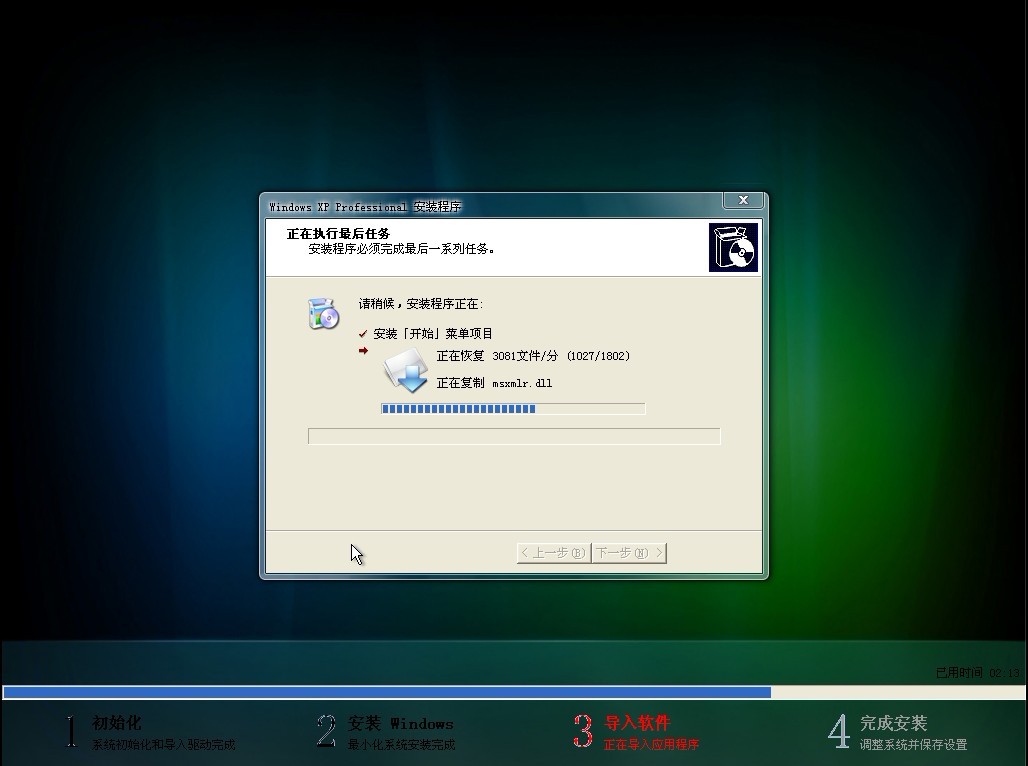Click the text 安装程序必须完成最后一系列任务。
Screen dimensions: 1028x766
401,249
